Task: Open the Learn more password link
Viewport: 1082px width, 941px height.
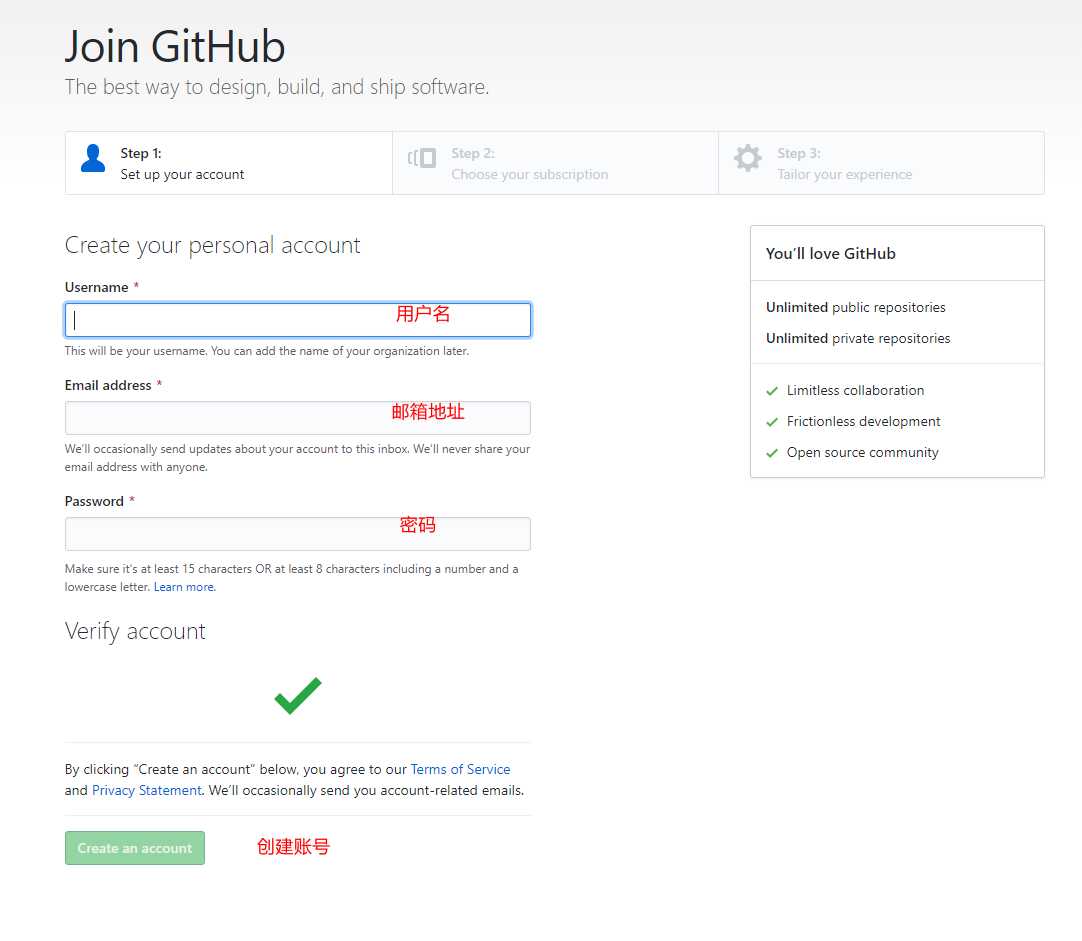Action: point(184,587)
